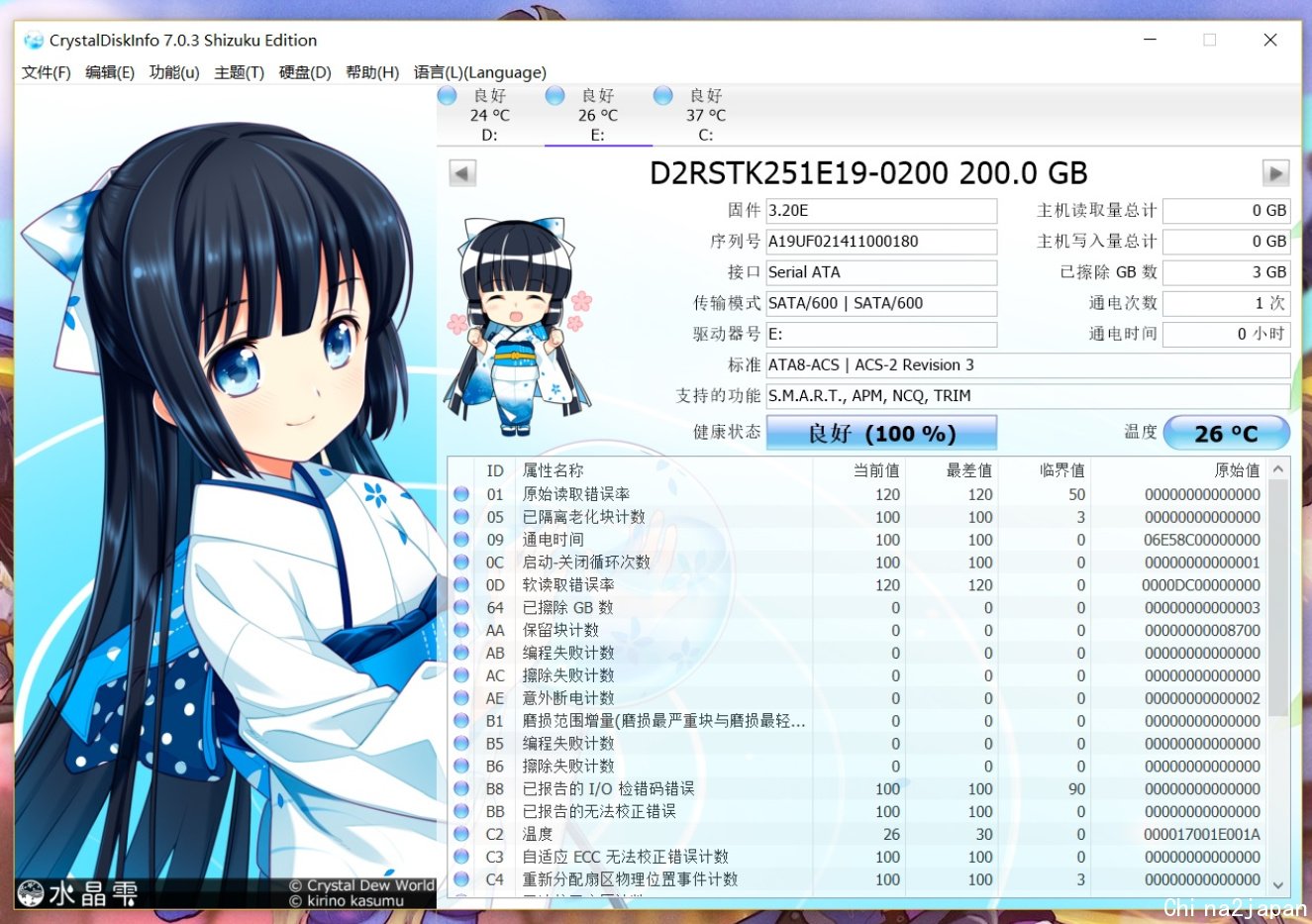
Task: Click status orb of attribute 0D row
Action: [x=461, y=585]
